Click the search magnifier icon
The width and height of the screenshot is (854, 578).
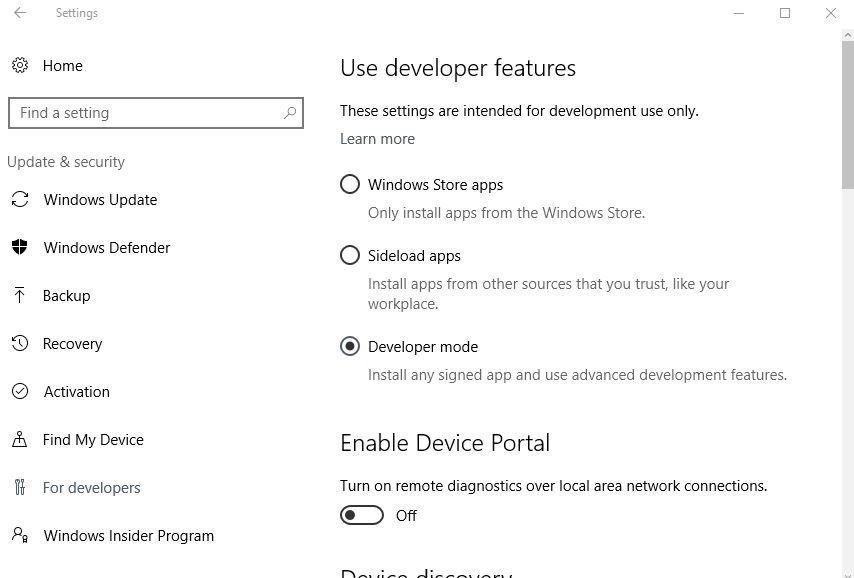(x=290, y=113)
